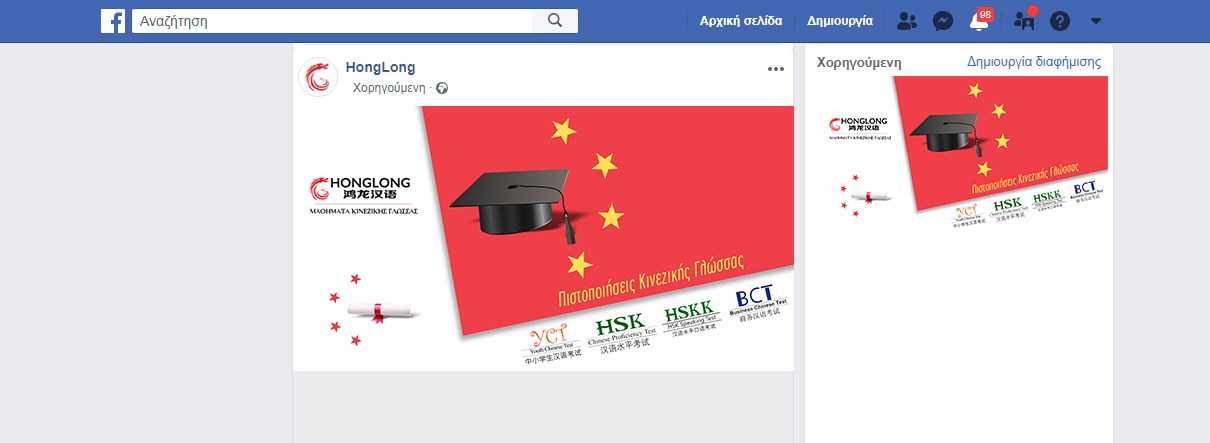Viewport: 1210px width, 443px height.
Task: Open the Δημιουργία menu item
Action: tap(840, 20)
